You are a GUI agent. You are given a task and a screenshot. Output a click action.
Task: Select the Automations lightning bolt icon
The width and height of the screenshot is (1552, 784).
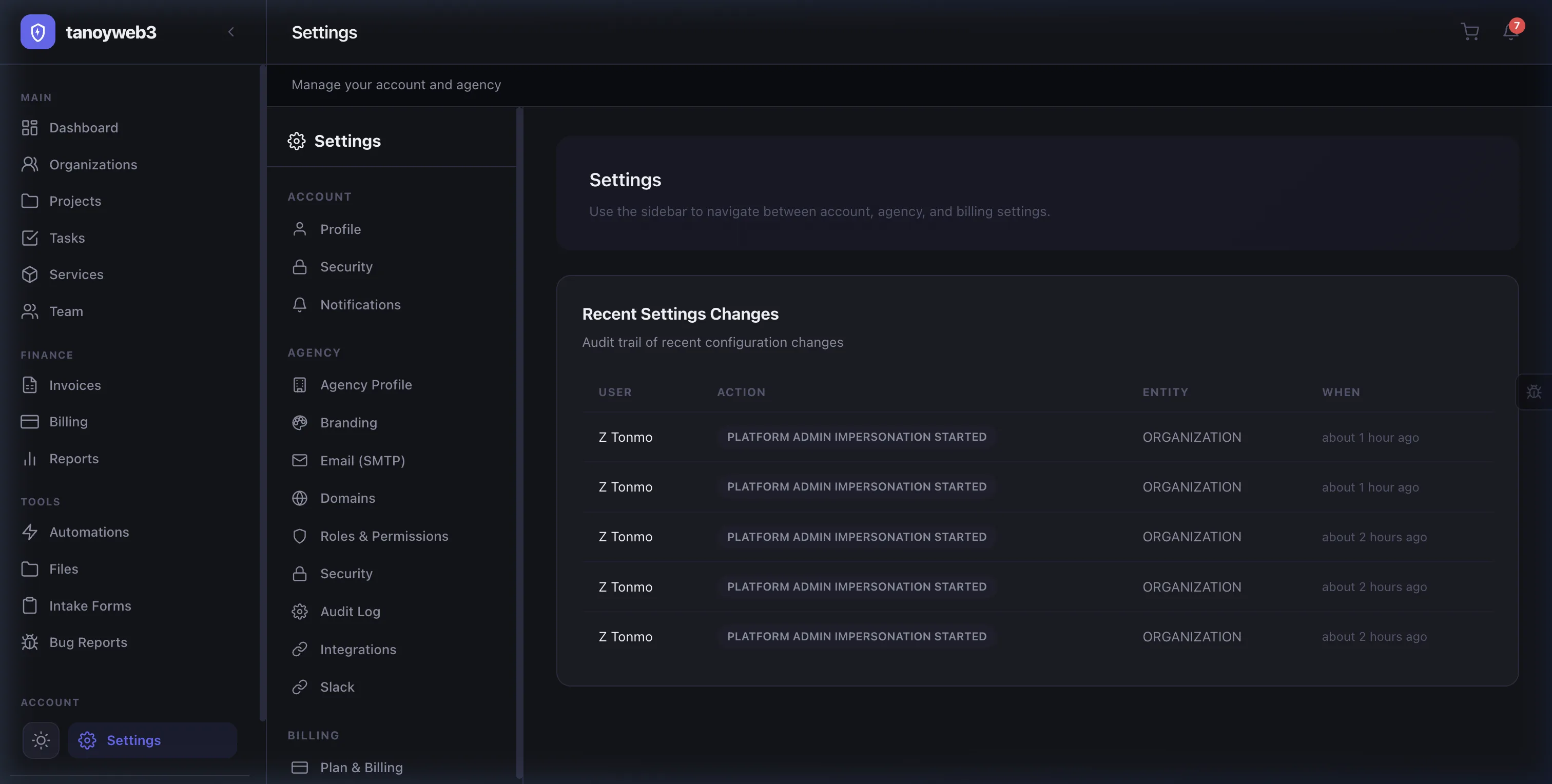[31, 532]
